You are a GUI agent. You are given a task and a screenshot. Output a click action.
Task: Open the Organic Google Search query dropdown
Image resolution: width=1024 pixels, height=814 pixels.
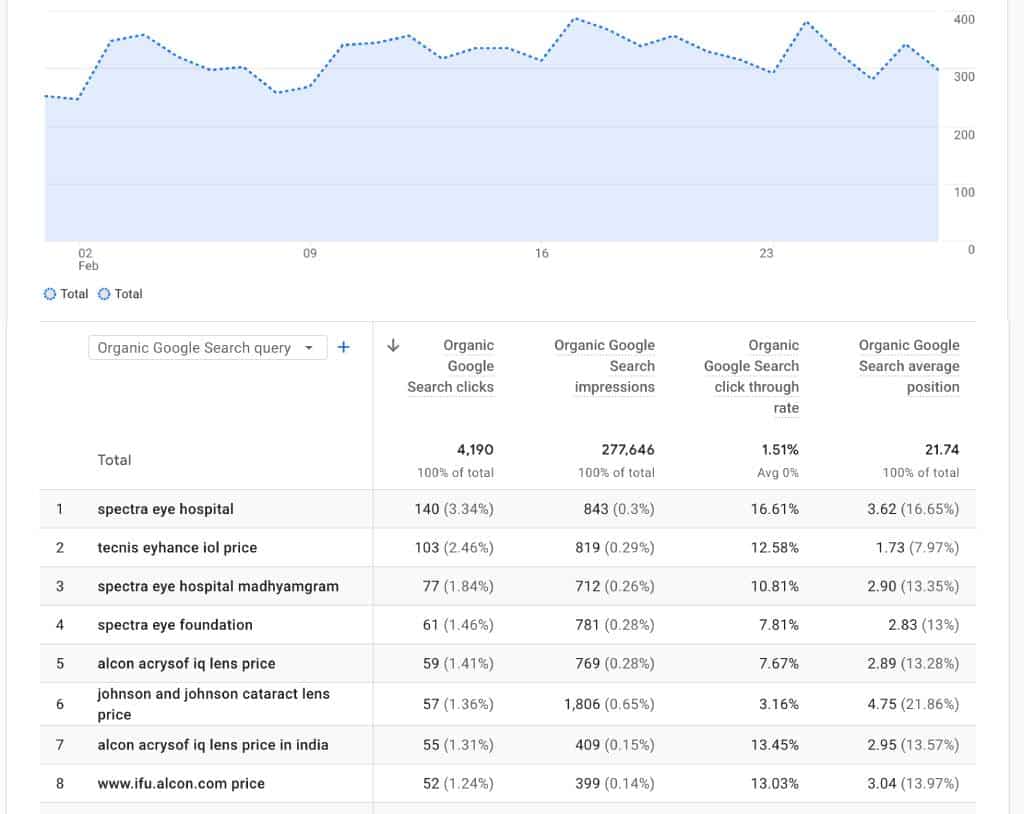click(208, 348)
